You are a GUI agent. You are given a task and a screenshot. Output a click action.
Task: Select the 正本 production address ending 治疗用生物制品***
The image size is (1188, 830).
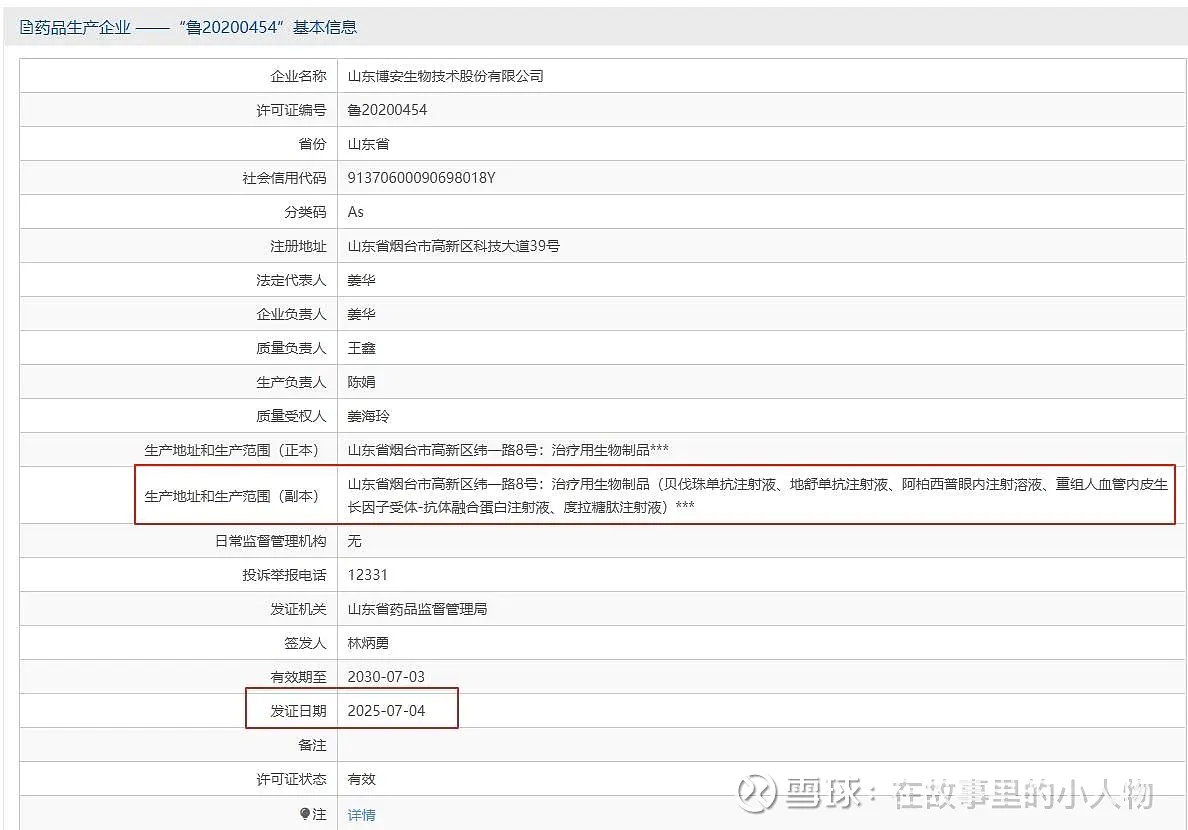click(508, 450)
